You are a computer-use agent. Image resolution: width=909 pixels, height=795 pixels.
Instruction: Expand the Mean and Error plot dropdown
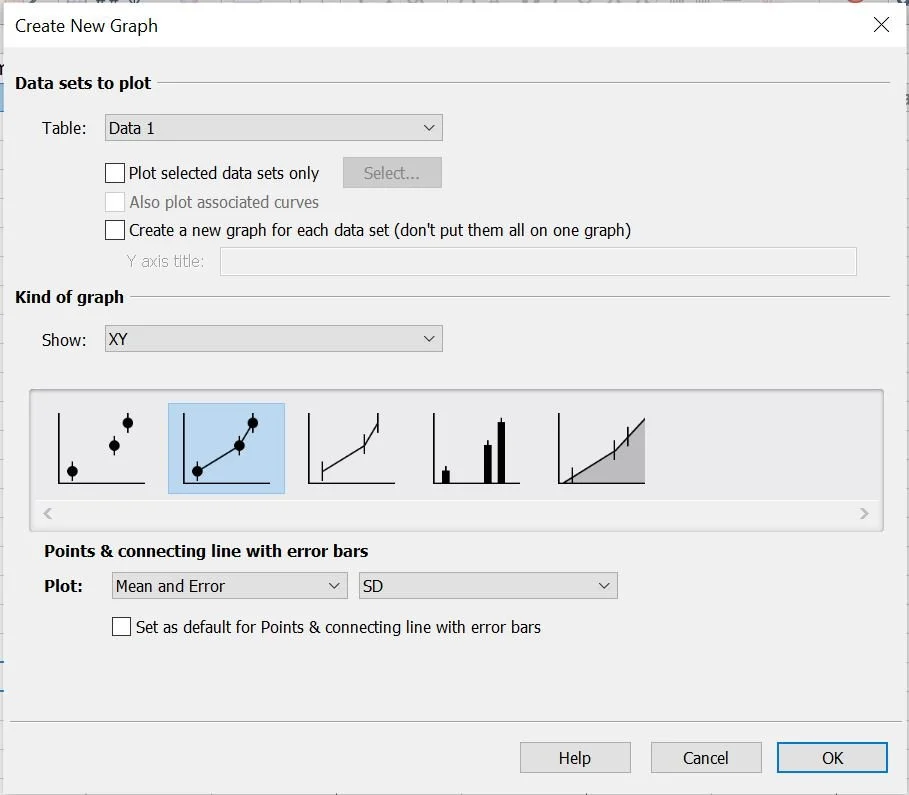coord(228,585)
